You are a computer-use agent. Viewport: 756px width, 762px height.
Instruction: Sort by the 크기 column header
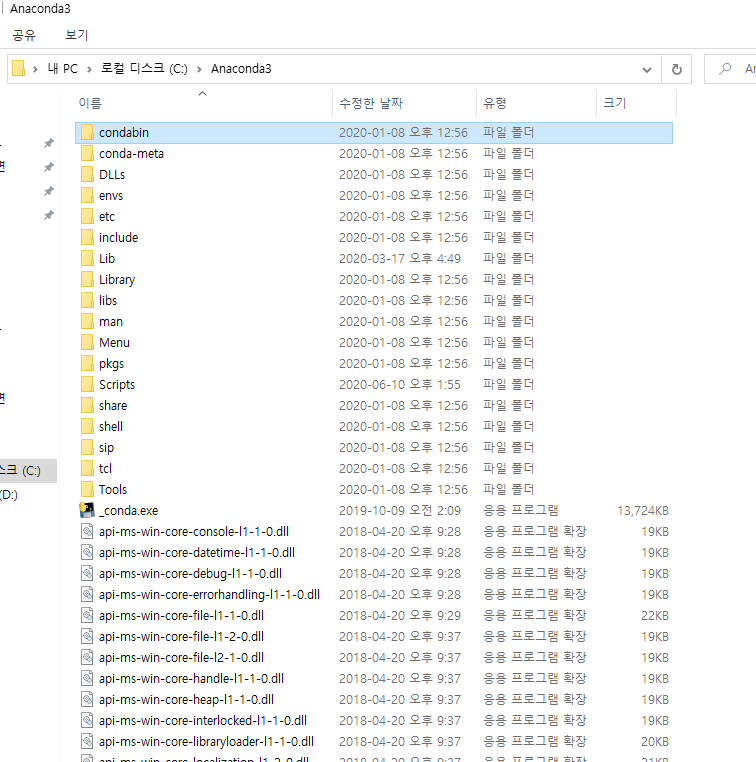tap(615, 103)
